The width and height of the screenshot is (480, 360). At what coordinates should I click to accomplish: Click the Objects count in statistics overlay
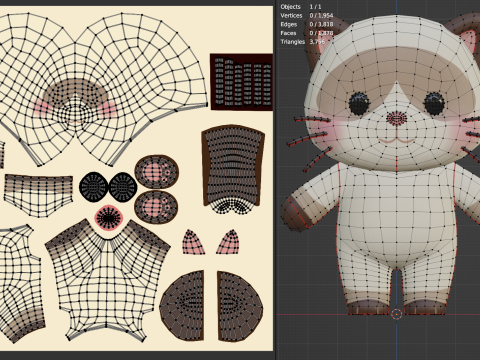pos(315,7)
